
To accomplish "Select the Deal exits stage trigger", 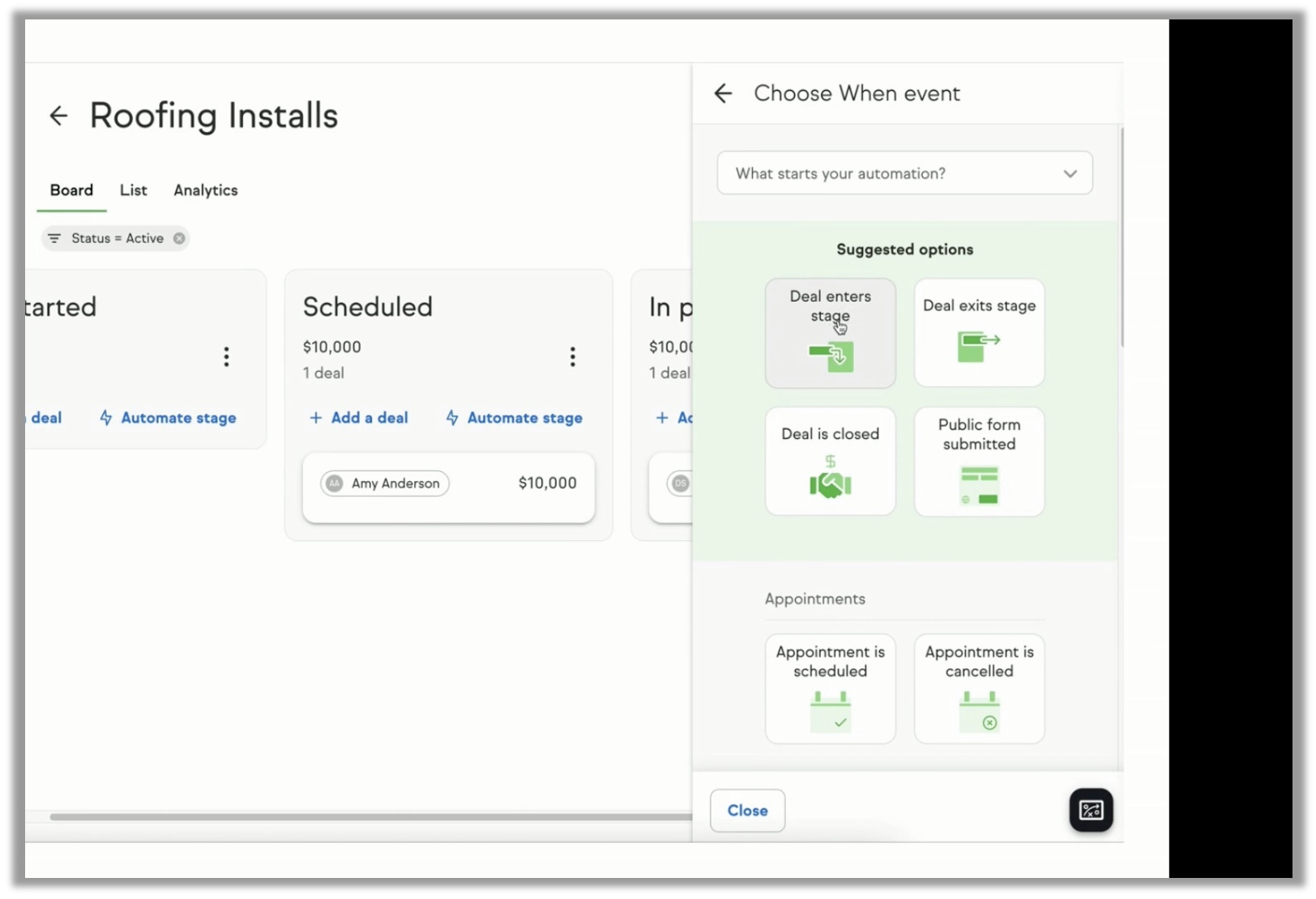I will [979, 333].
